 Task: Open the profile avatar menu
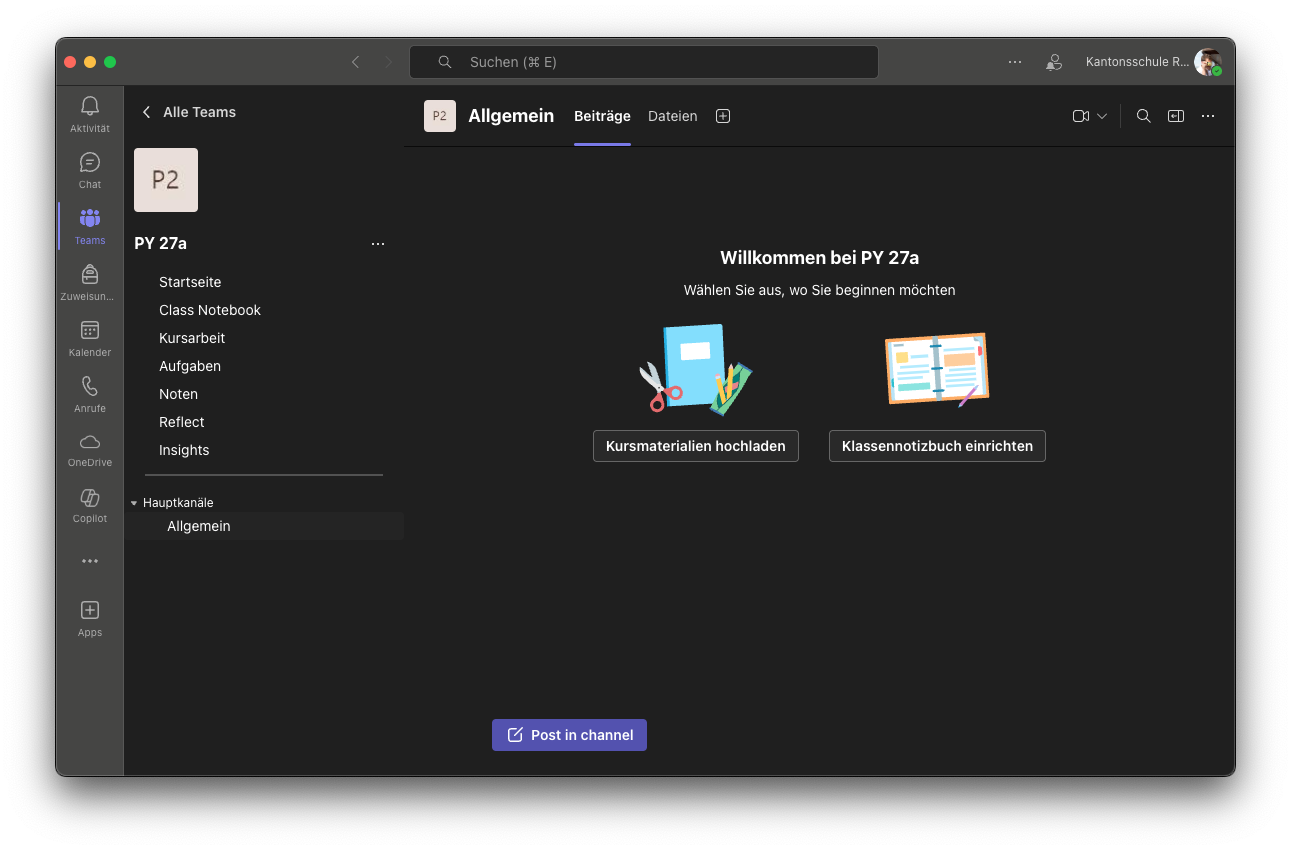pyautogui.click(x=1208, y=62)
